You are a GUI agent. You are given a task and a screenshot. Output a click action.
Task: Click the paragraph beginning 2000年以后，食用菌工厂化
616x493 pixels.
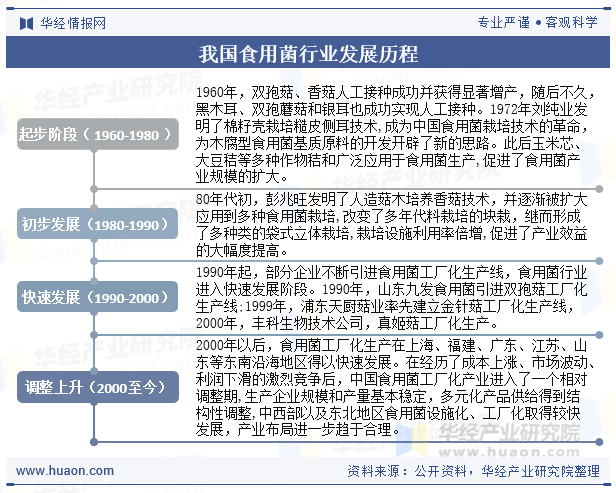395,387
